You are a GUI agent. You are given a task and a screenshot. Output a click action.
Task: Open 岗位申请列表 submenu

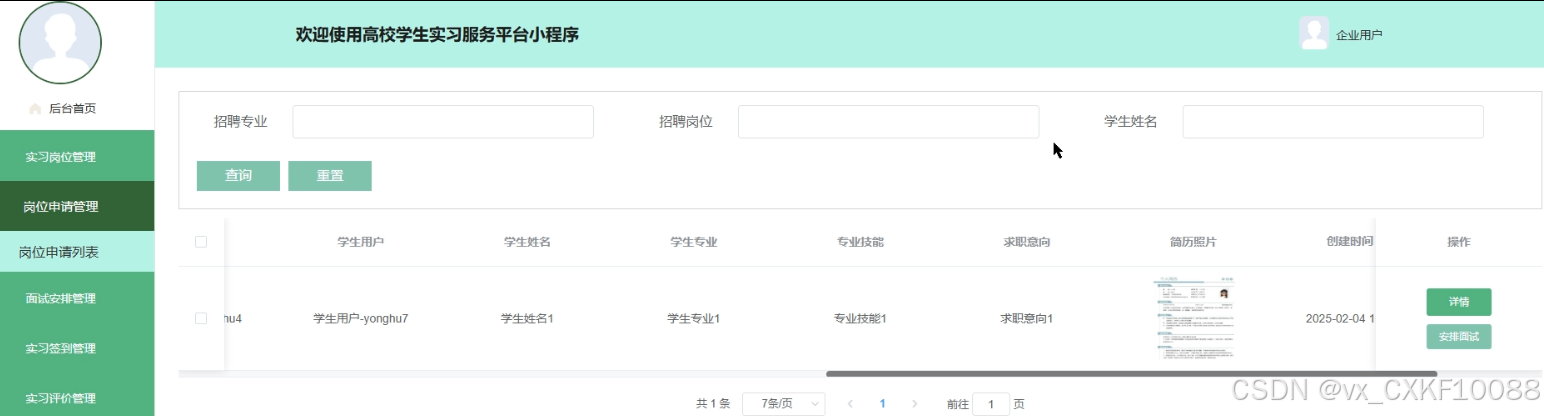tap(77, 252)
